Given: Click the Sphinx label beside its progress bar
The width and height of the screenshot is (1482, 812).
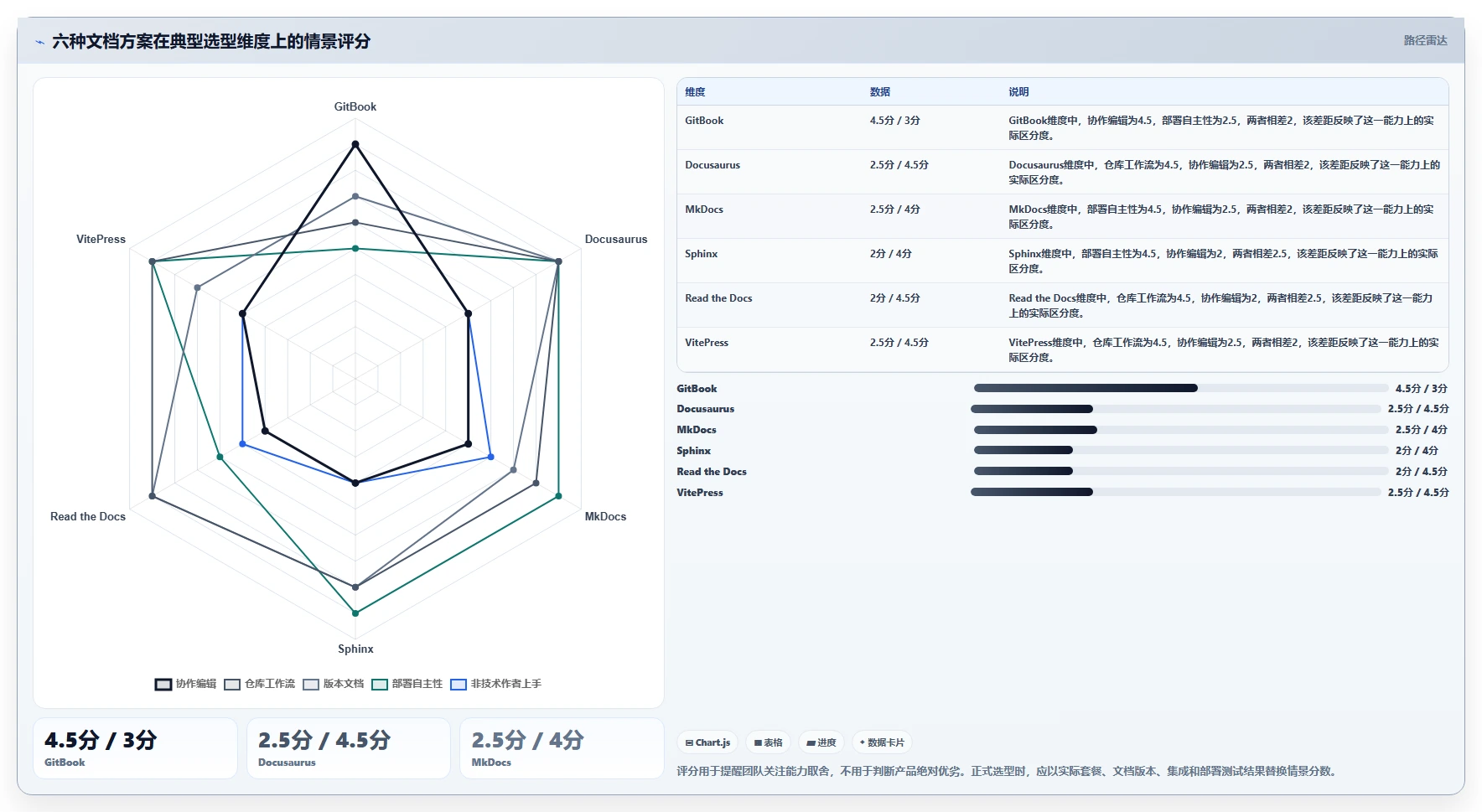Looking at the screenshot, I should point(693,451).
